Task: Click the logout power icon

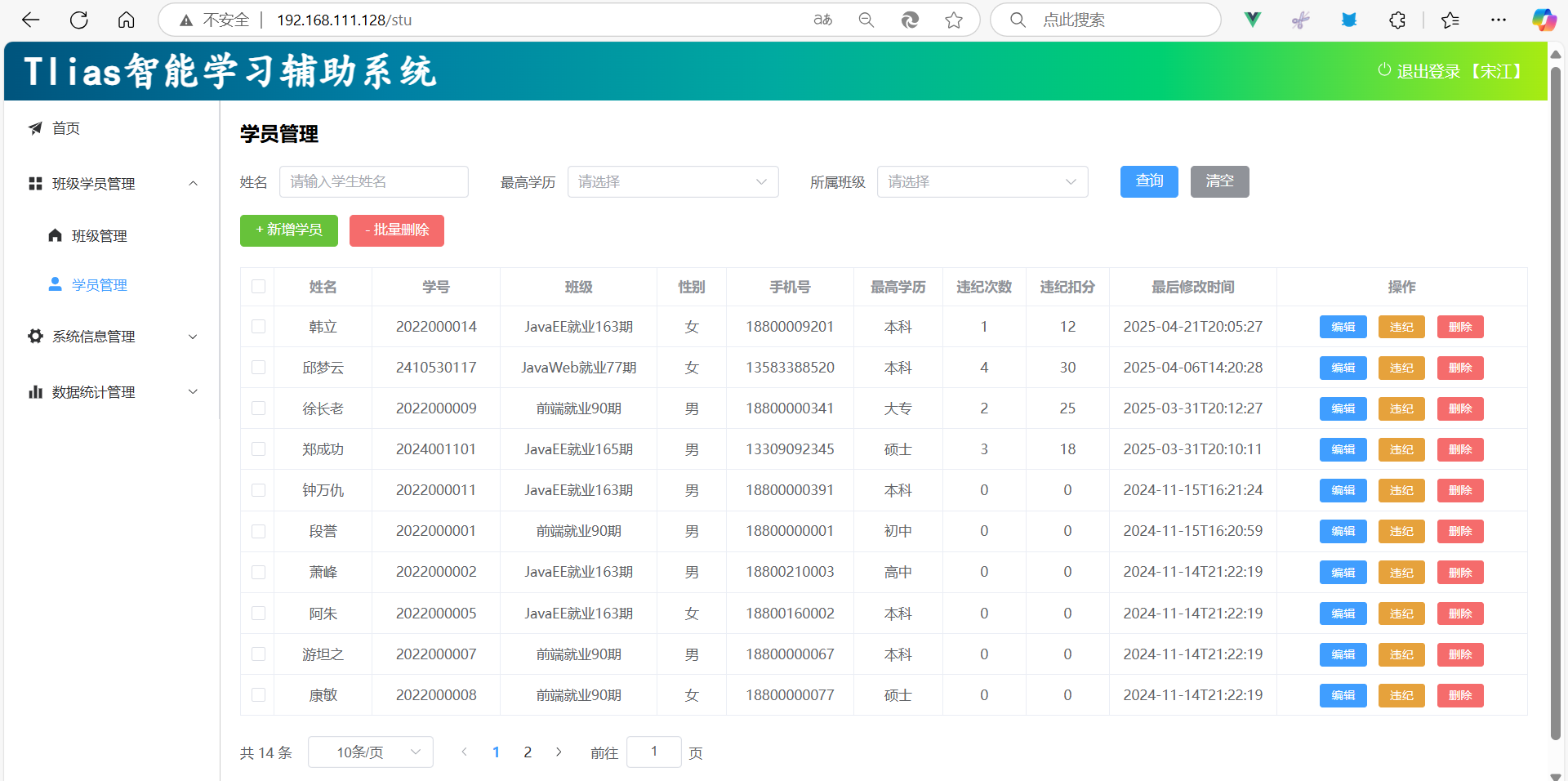Action: (x=1384, y=70)
